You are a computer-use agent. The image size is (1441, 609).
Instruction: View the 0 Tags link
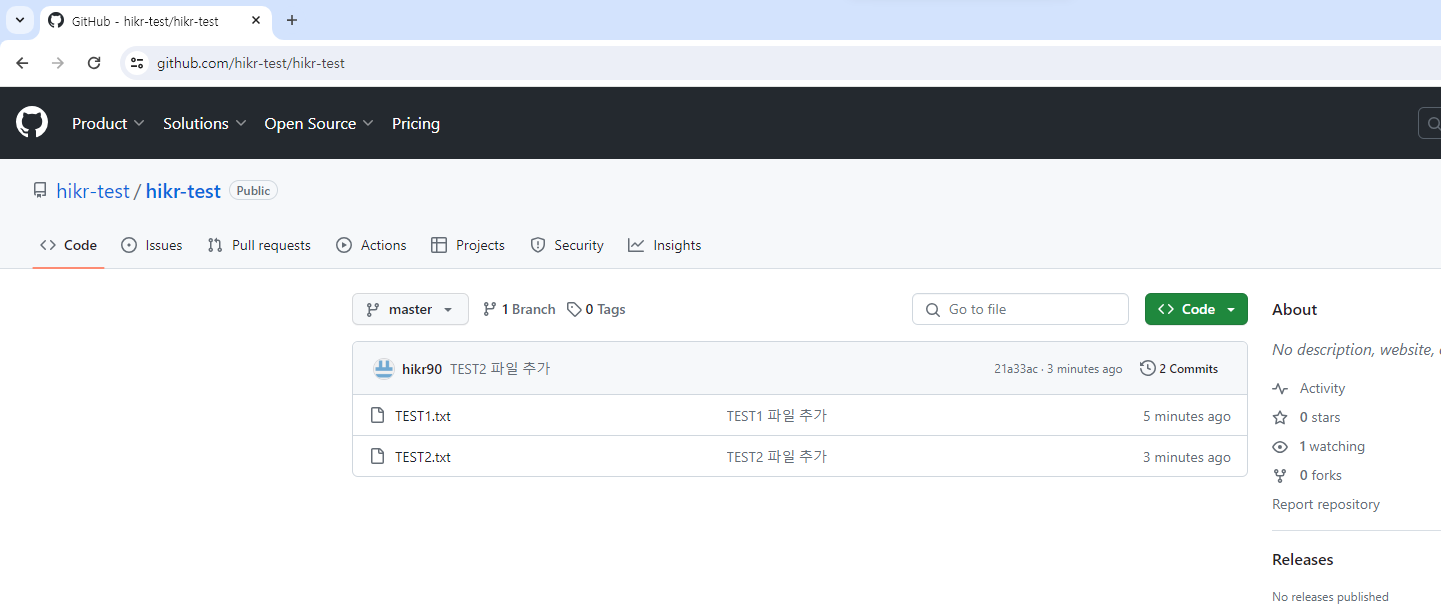coord(596,309)
